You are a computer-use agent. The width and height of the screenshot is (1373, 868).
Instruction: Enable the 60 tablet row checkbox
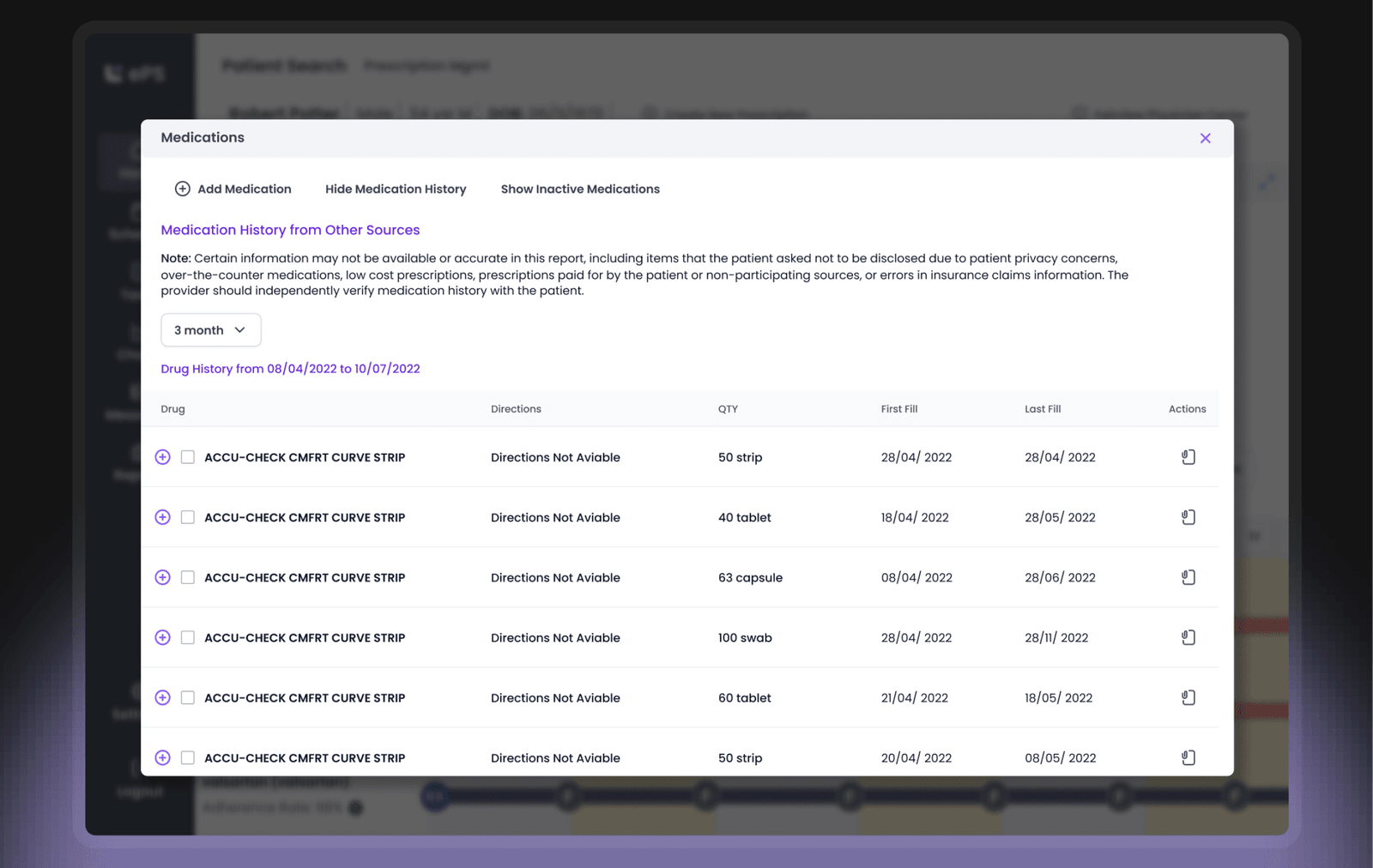pyautogui.click(x=188, y=697)
